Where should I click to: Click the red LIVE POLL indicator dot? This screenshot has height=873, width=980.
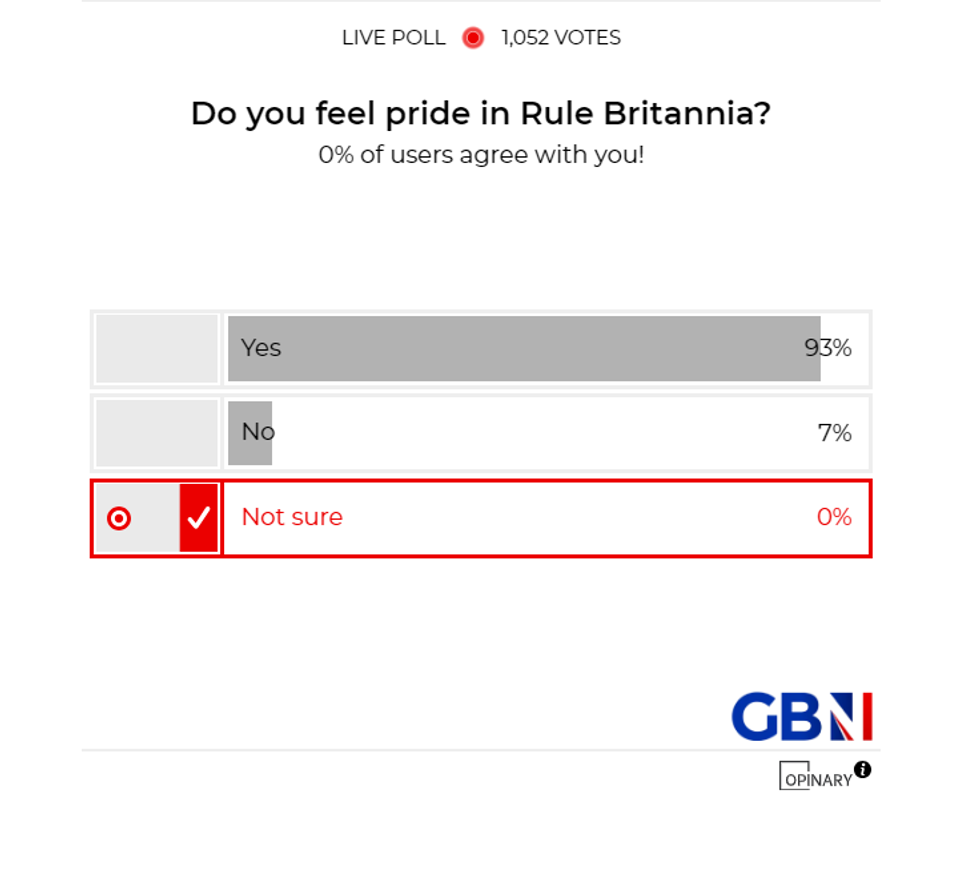pos(472,37)
